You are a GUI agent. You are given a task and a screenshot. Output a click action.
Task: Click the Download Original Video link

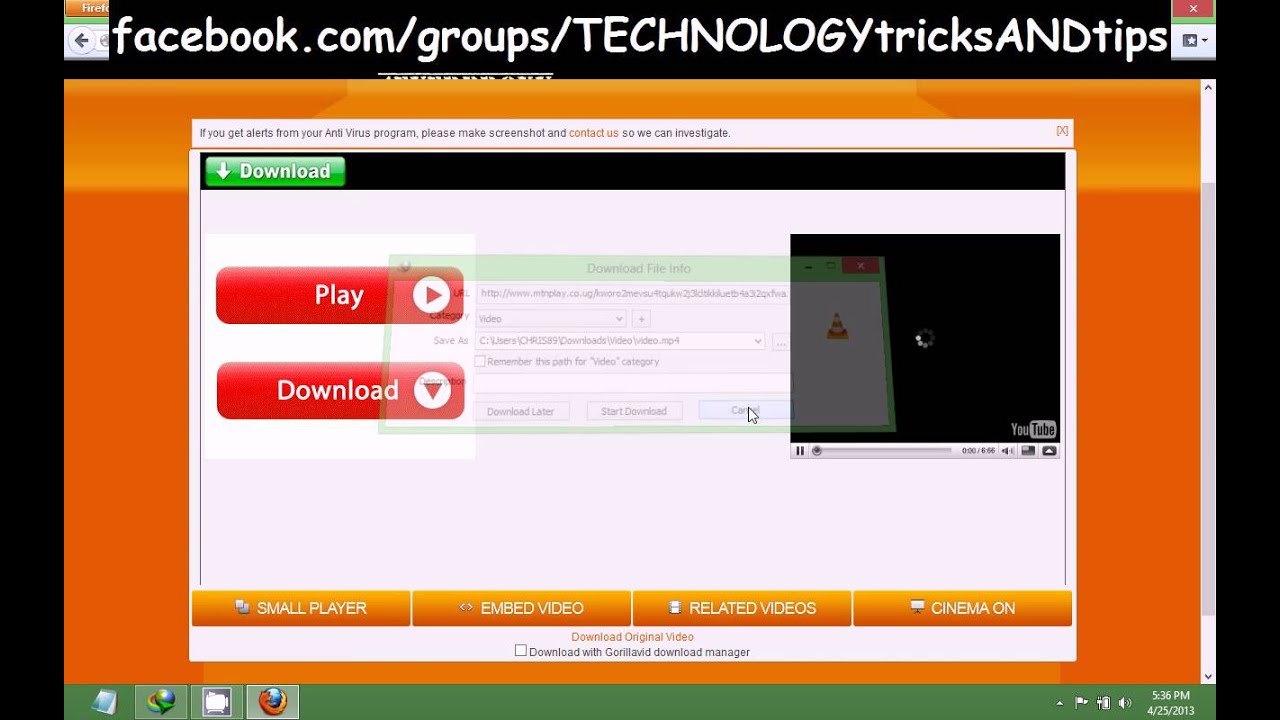tap(632, 637)
